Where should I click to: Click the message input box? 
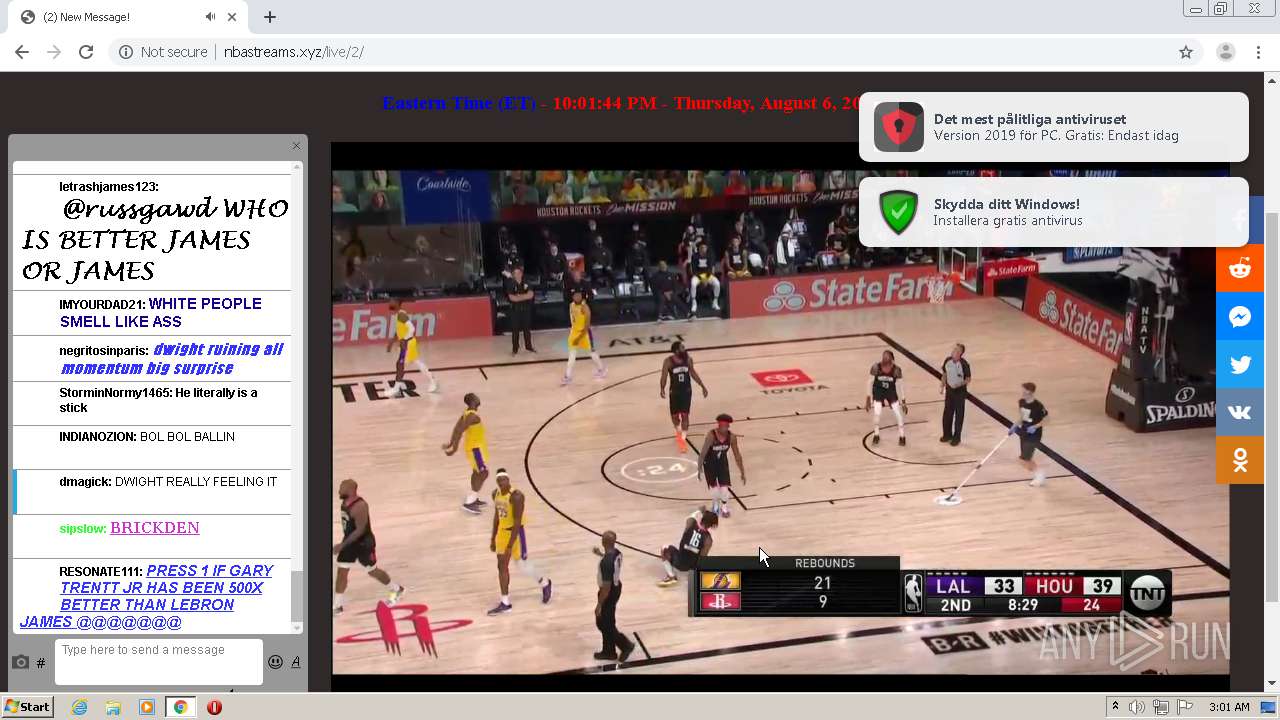click(x=159, y=662)
